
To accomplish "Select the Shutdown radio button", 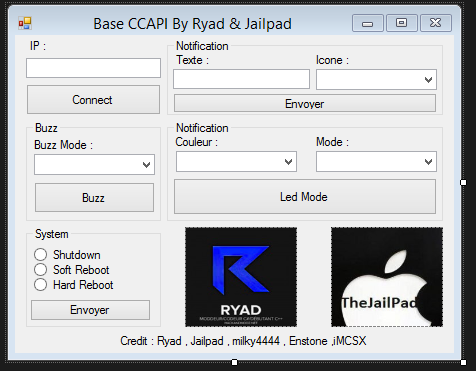I will click(x=67, y=255).
